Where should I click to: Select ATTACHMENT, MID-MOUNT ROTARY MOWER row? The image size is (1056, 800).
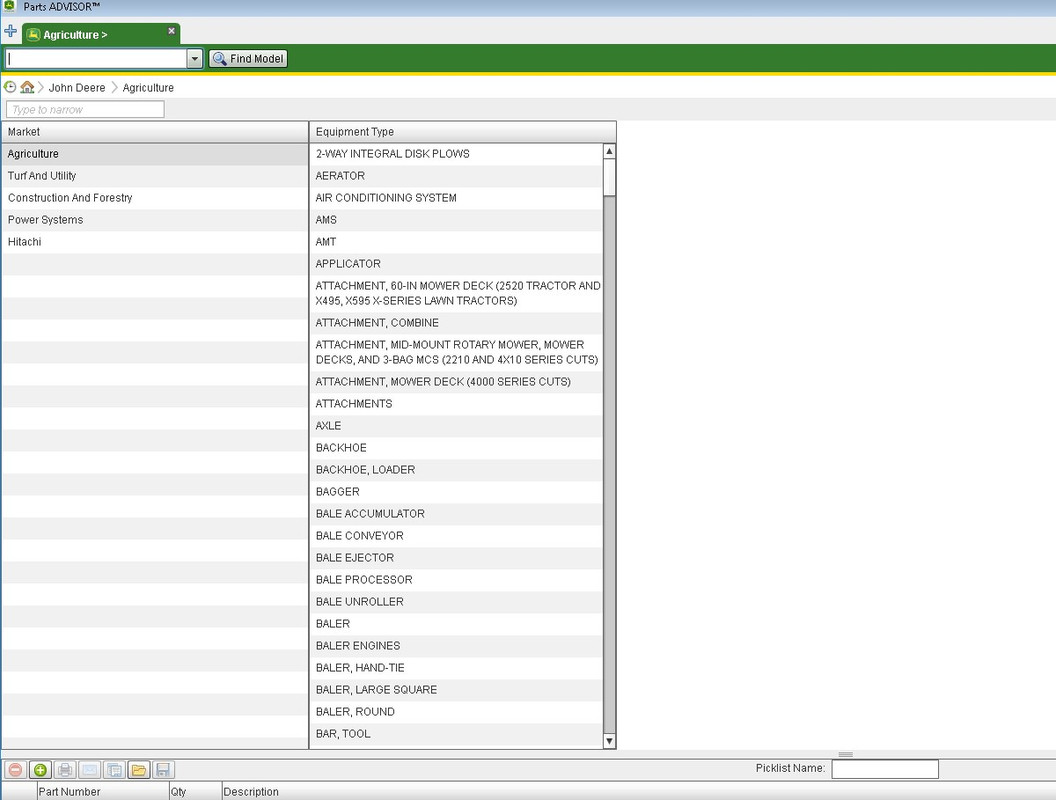[x=456, y=352]
